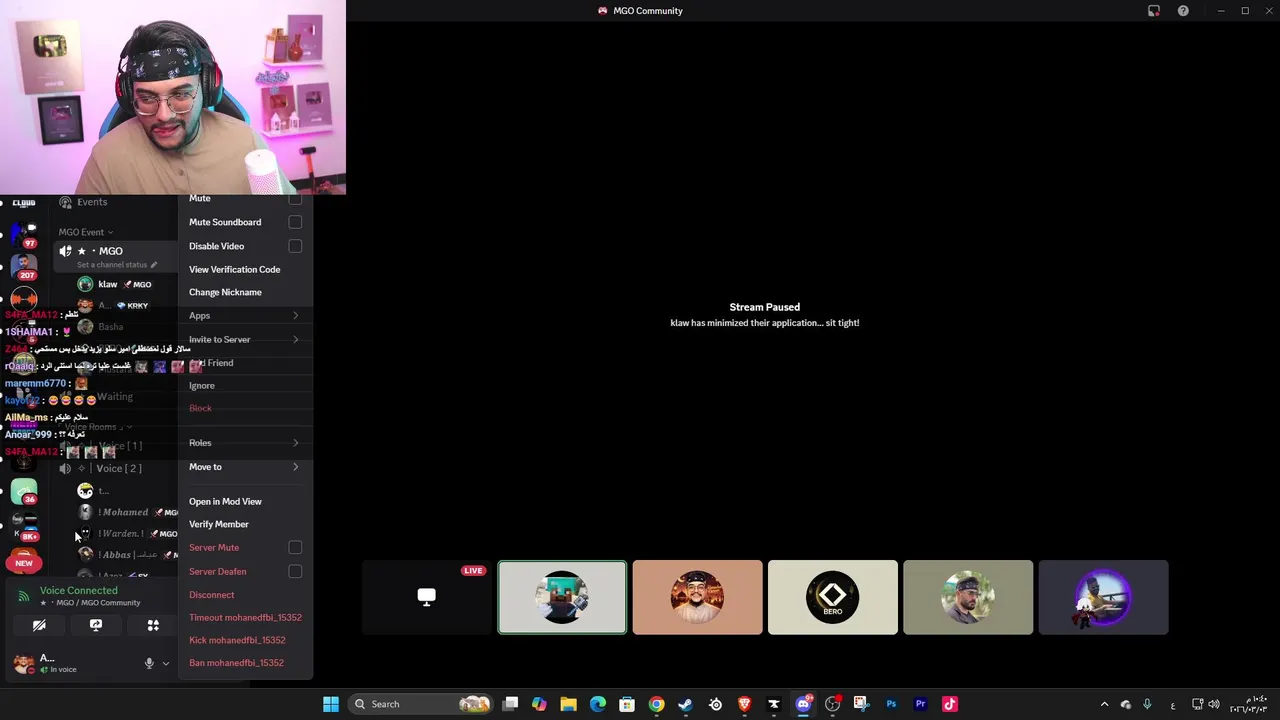Click user !Mohamed in Voice 2
This screenshot has height=720, width=1280.
click(125, 512)
